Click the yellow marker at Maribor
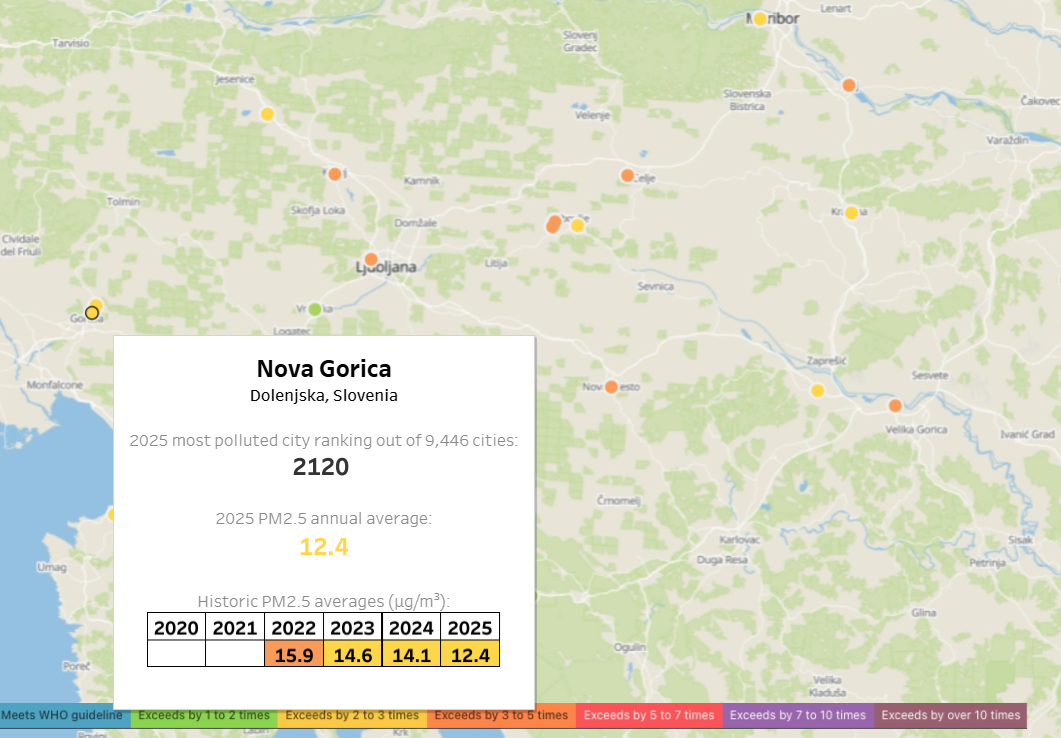The height and width of the screenshot is (738, 1061). [760, 19]
